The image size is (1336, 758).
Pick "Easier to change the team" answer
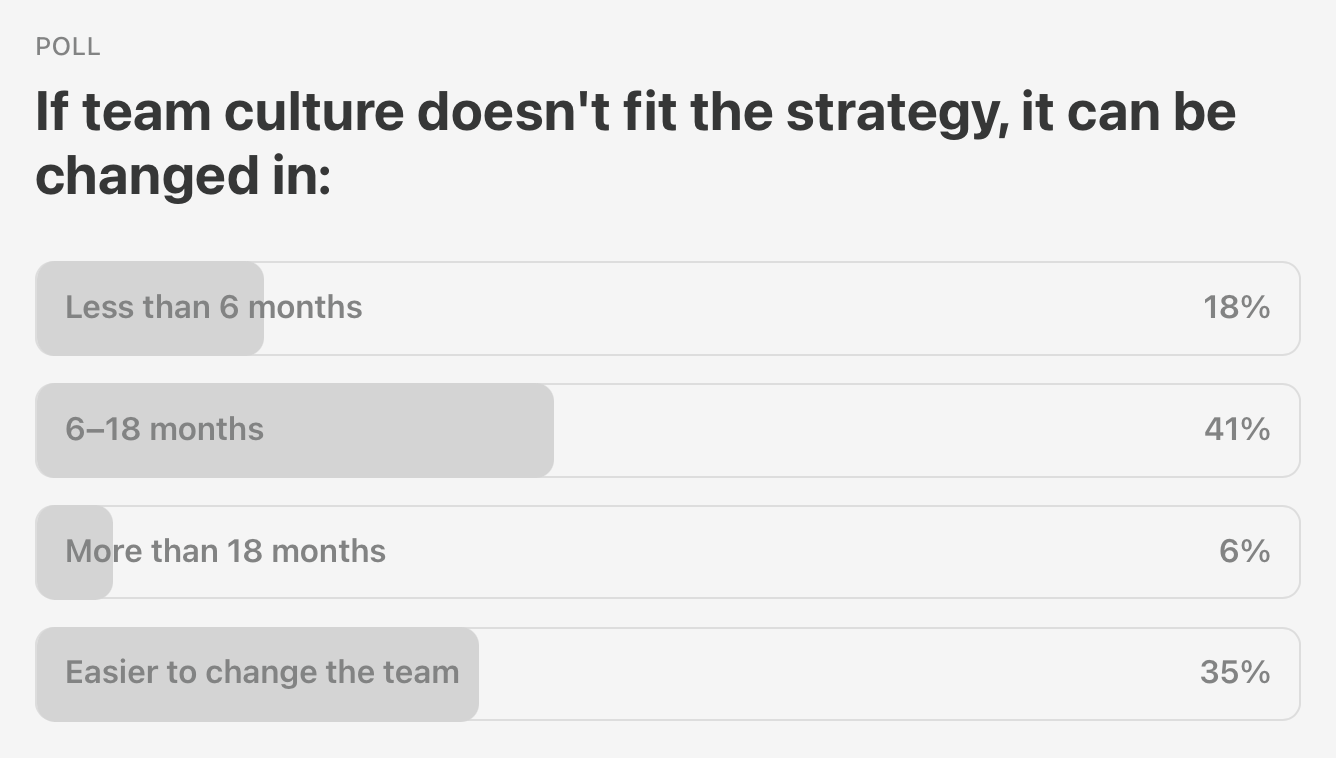coord(668,674)
